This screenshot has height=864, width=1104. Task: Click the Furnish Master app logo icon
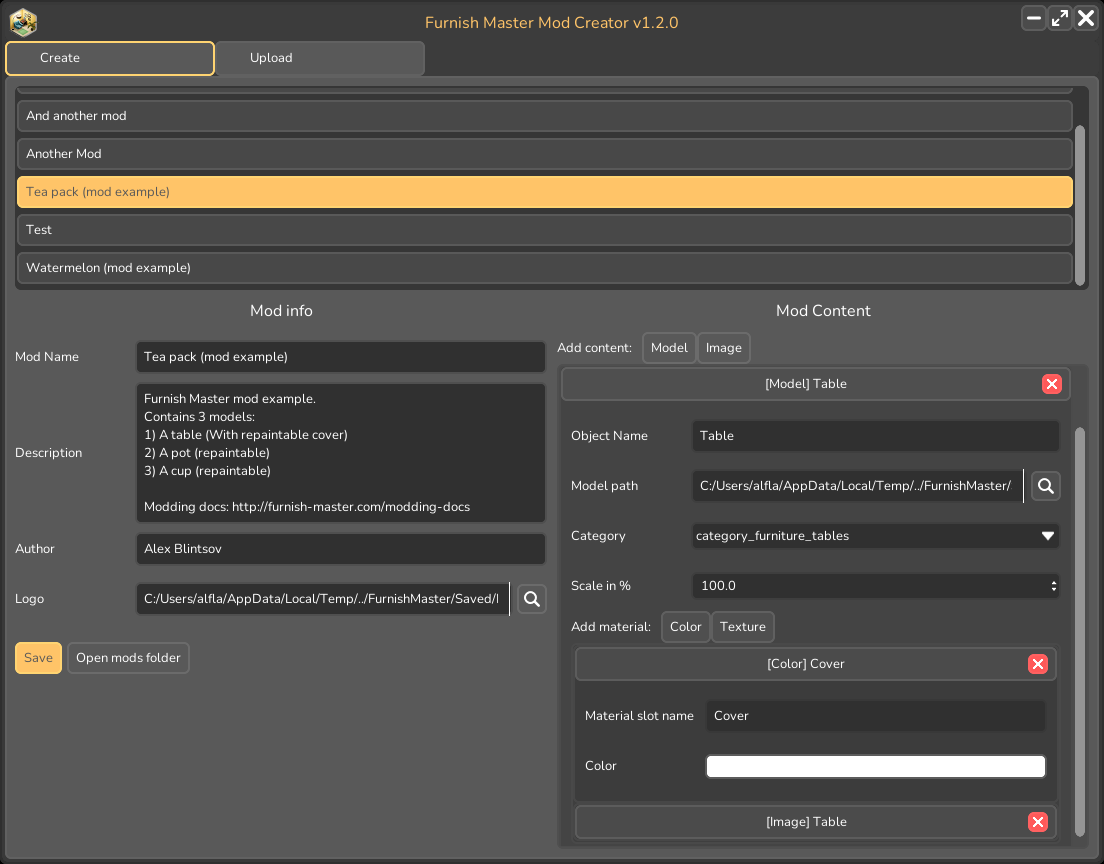coord(23,22)
